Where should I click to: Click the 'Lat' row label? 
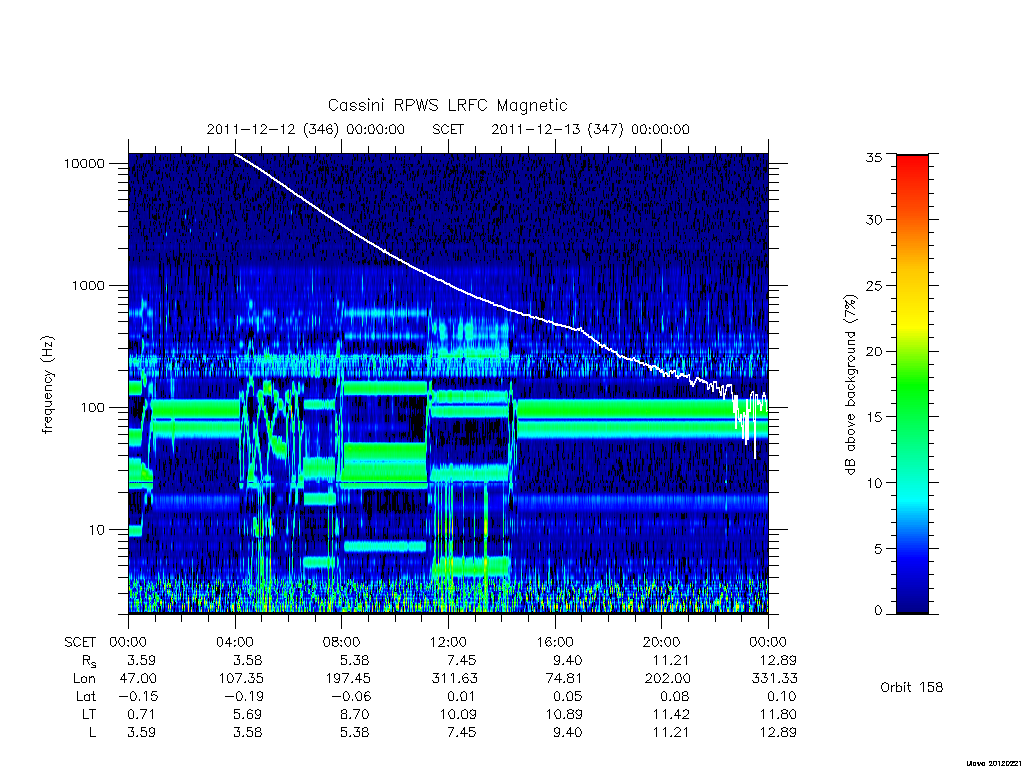point(86,696)
